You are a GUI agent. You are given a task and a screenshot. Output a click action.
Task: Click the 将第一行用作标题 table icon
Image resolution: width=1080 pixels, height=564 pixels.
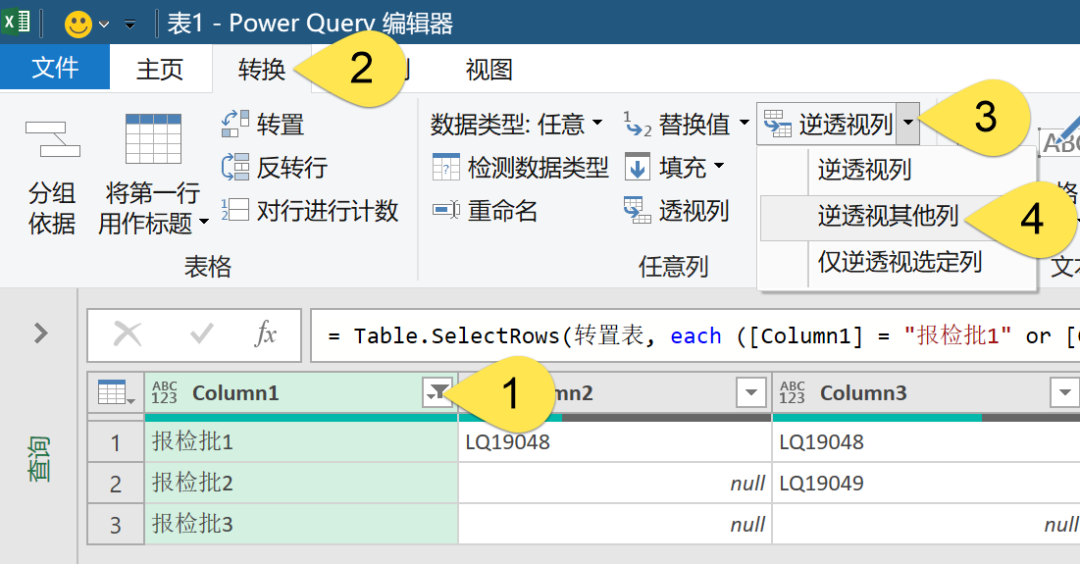(x=153, y=138)
